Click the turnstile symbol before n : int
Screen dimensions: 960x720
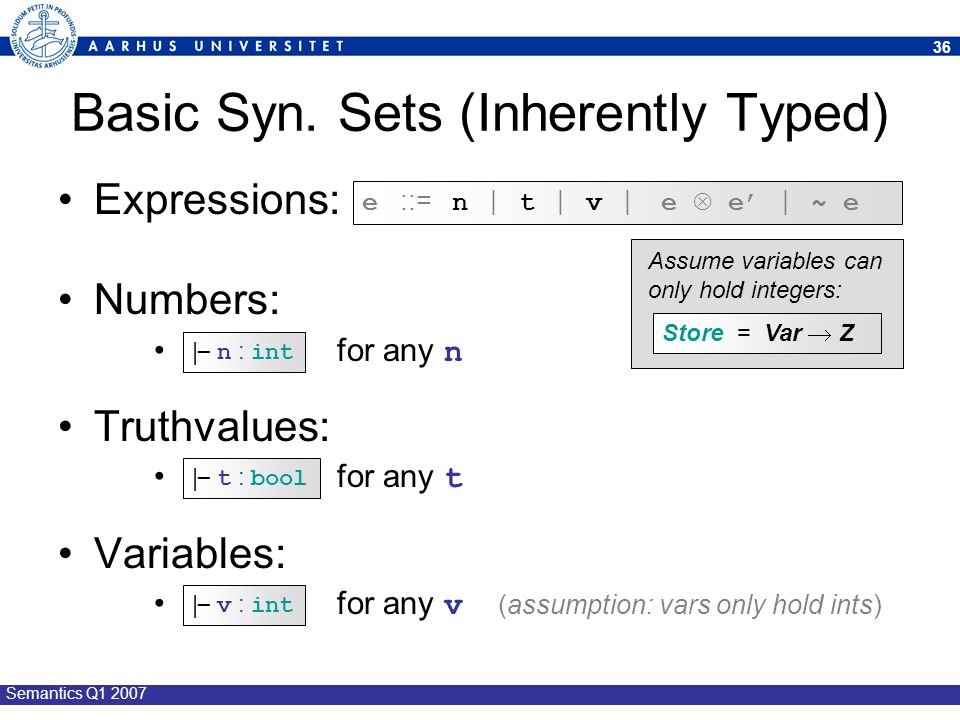point(201,353)
